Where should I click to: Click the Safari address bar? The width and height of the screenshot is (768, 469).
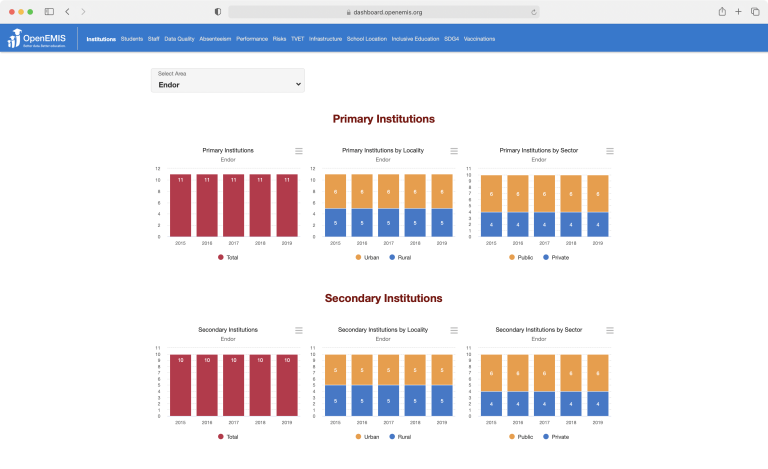point(384,11)
